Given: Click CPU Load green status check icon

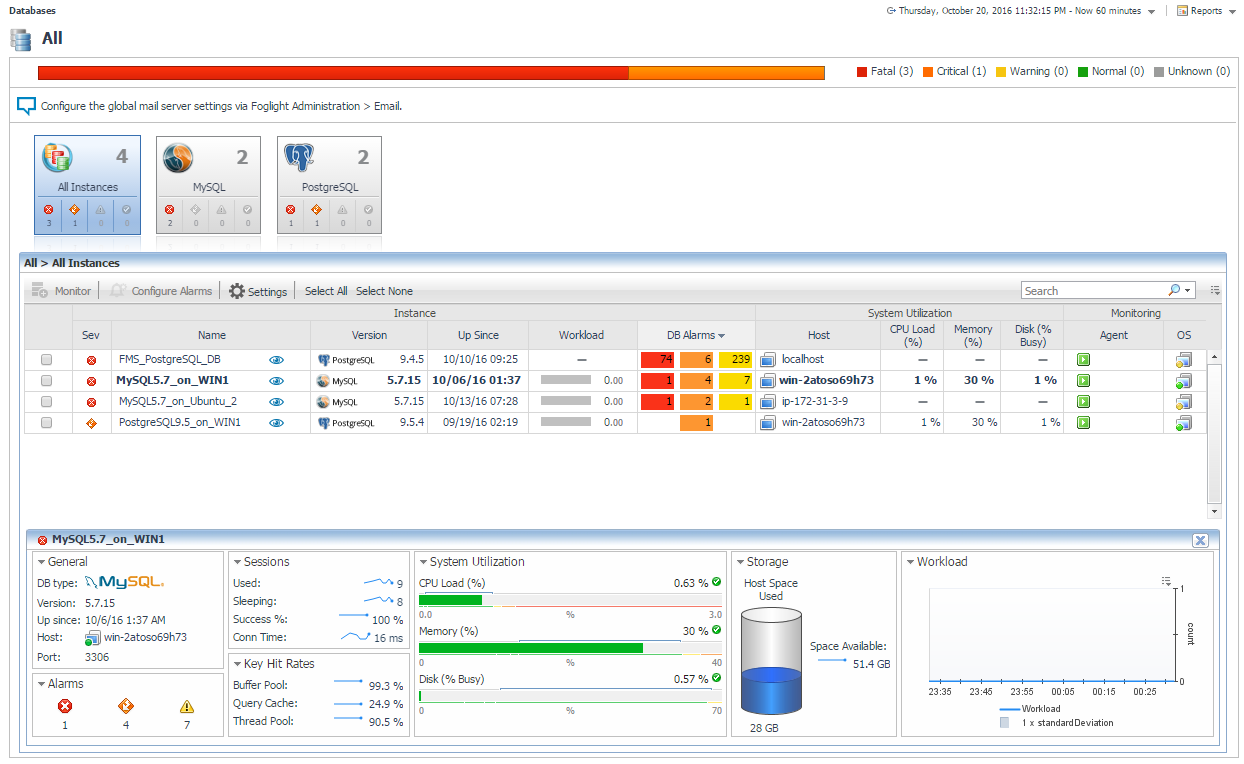Looking at the screenshot, I should 717,581.
